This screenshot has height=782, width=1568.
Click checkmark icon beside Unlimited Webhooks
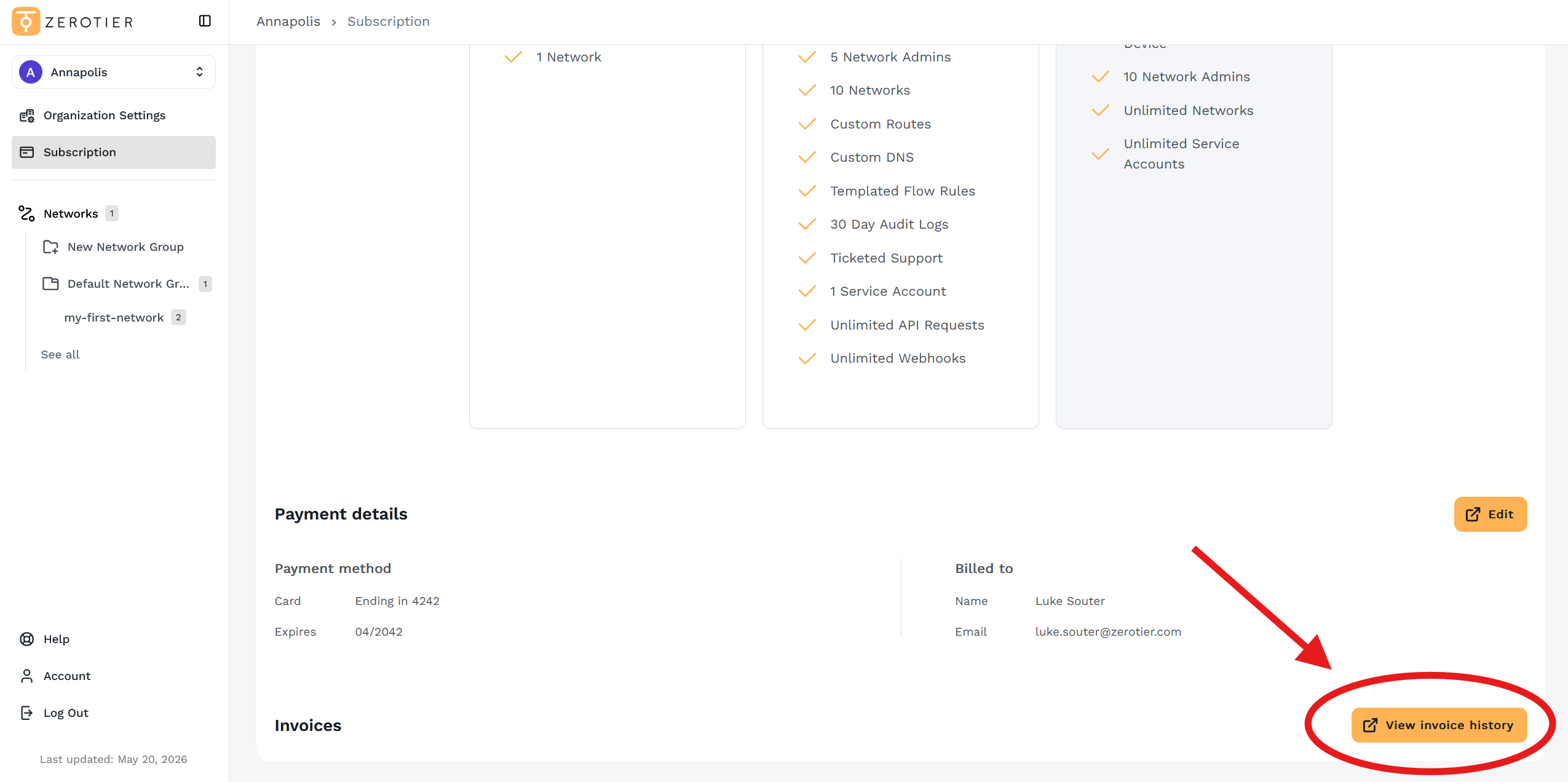[807, 358]
